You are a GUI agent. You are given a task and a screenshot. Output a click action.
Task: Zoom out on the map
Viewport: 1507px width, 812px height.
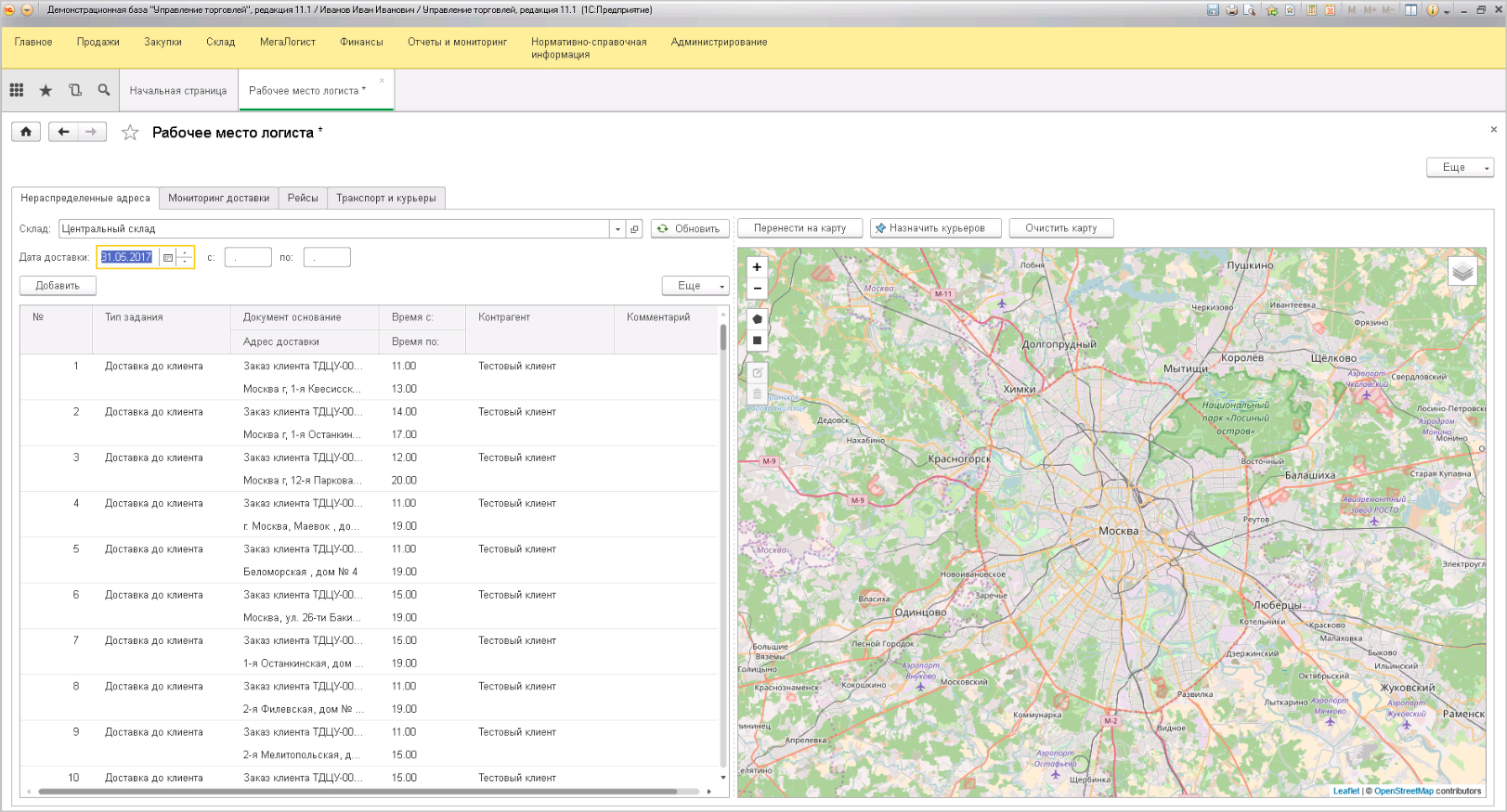pyautogui.click(x=757, y=289)
